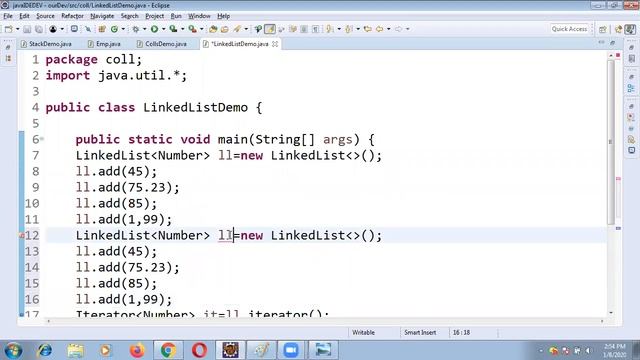
Task: Switch to the Java EE perspective icon
Action: tap(618, 29)
